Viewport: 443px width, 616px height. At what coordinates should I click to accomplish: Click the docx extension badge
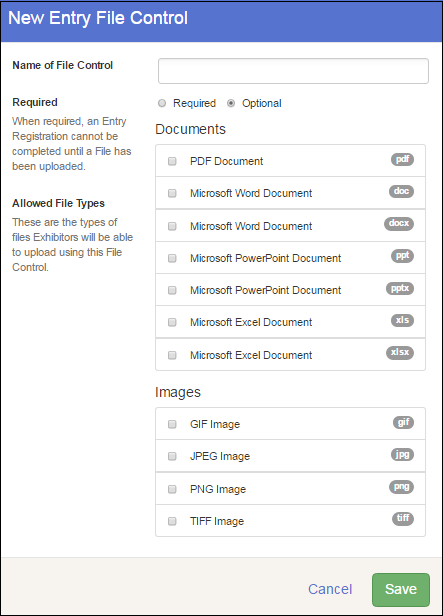click(399, 224)
